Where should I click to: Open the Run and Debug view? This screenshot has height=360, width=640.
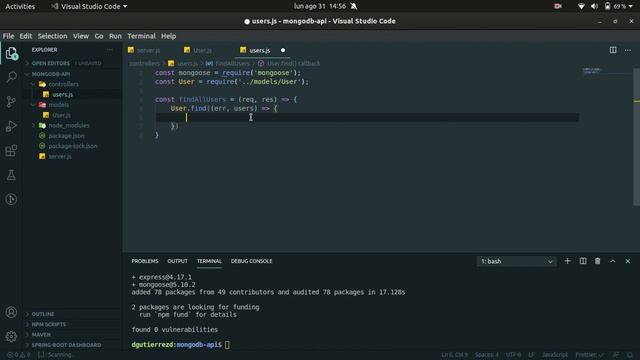pos(11,126)
